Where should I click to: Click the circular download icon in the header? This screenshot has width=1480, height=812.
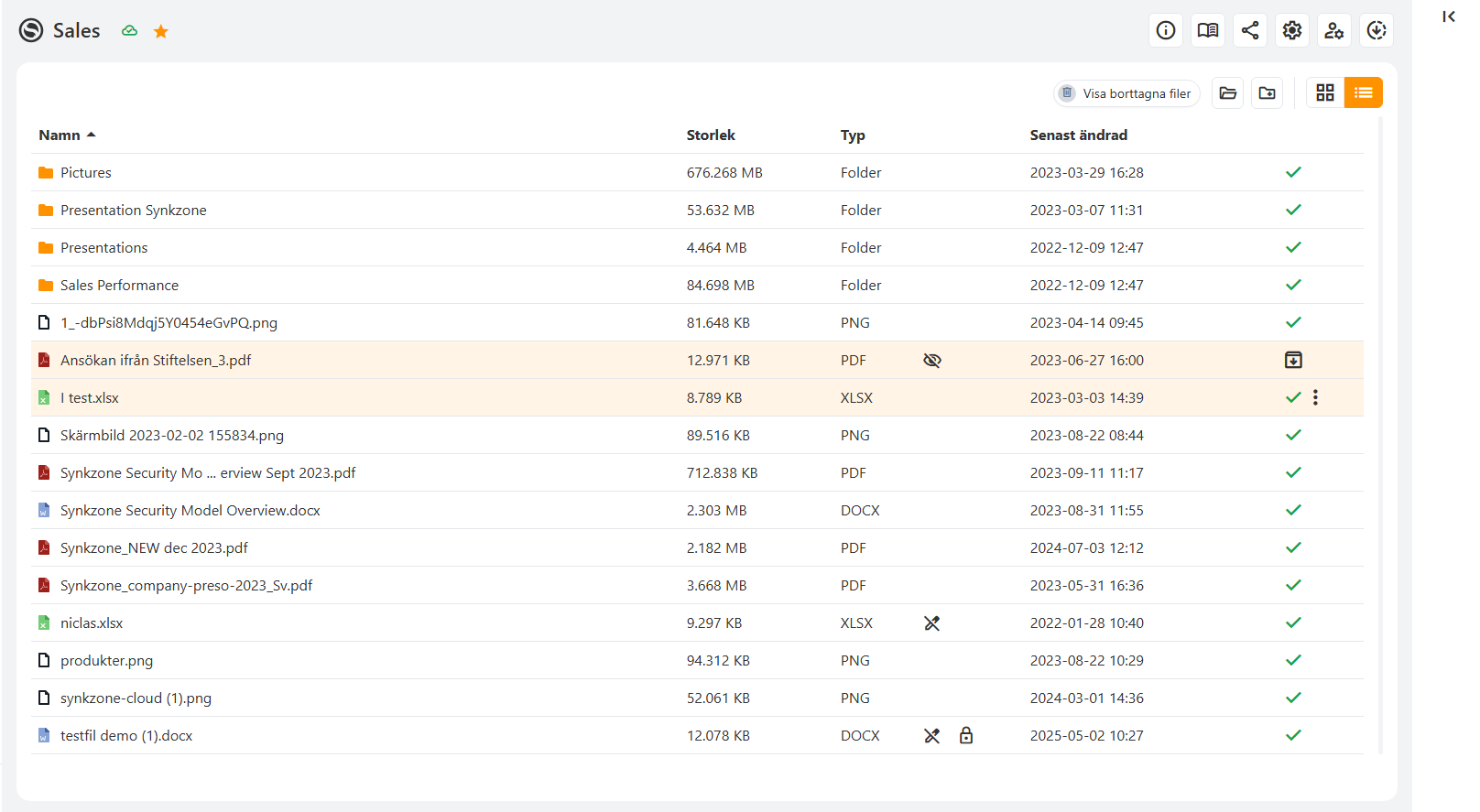(1377, 30)
